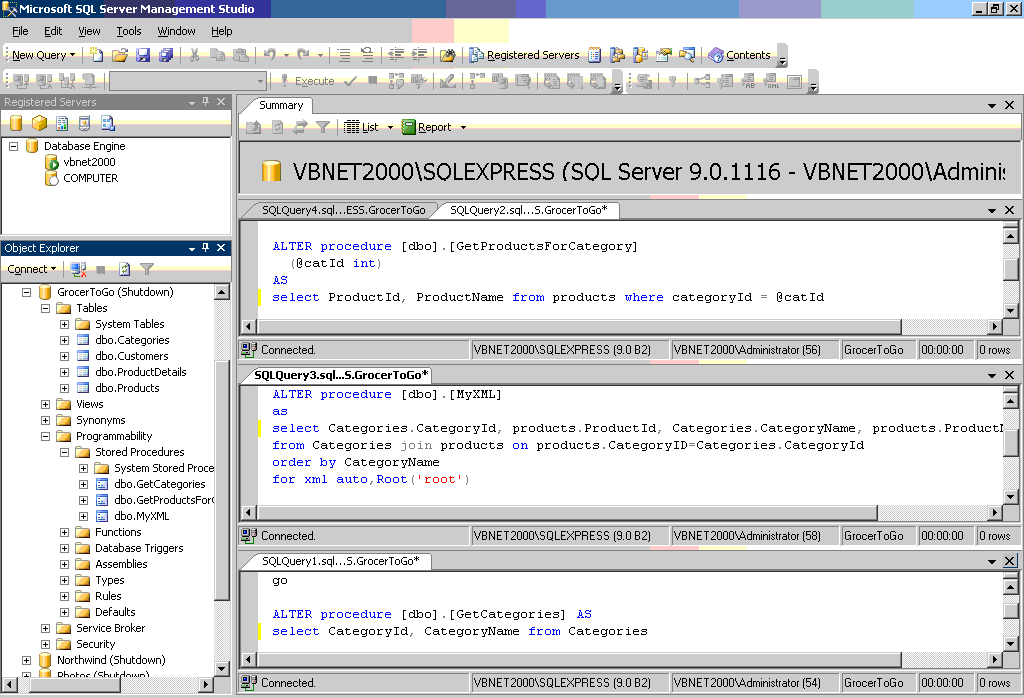Toggle auto-hide pin on Object Explorer

(206, 248)
